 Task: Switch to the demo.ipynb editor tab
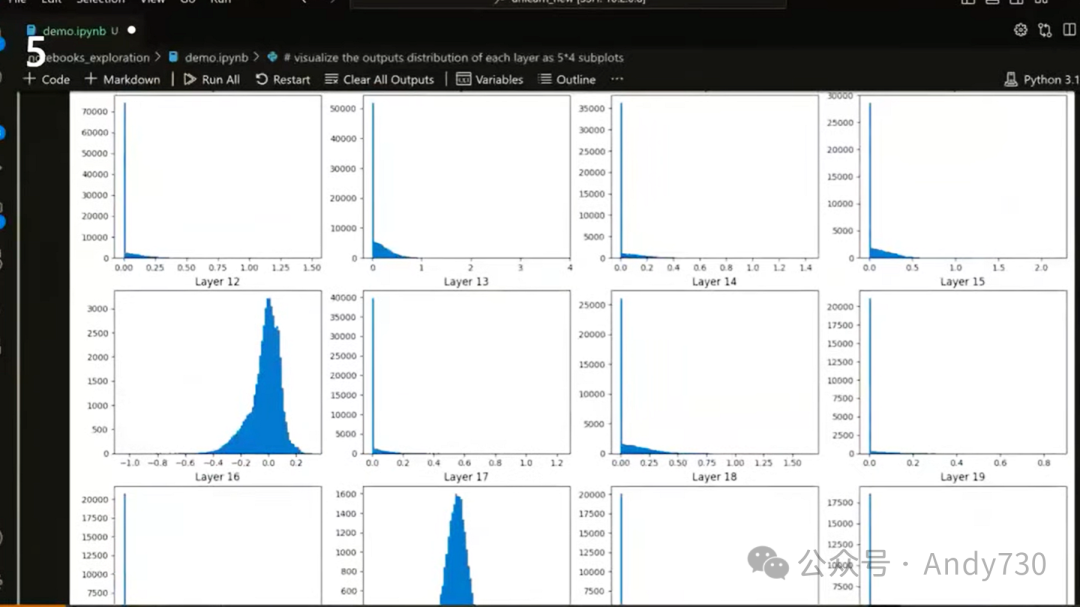point(74,31)
